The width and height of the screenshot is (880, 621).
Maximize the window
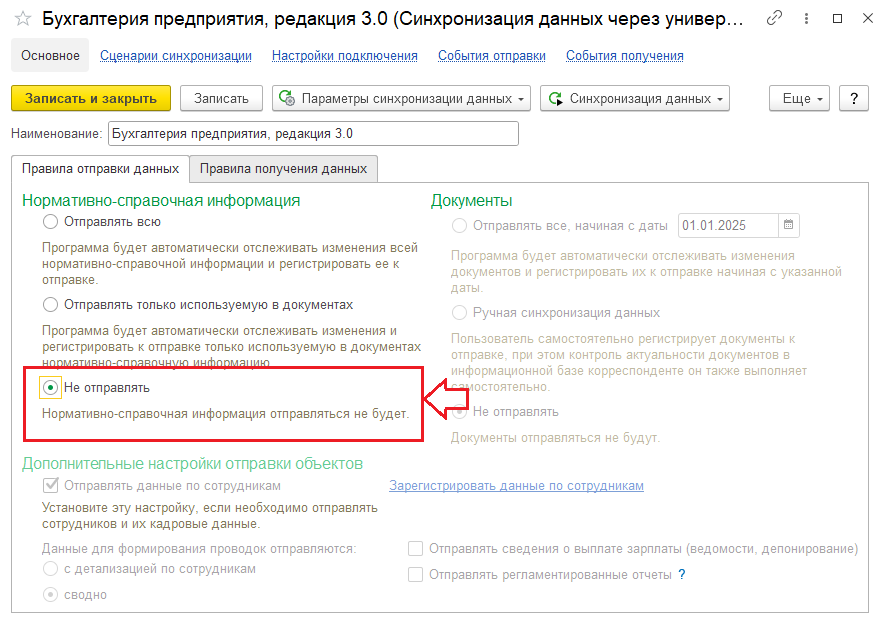coord(837,19)
